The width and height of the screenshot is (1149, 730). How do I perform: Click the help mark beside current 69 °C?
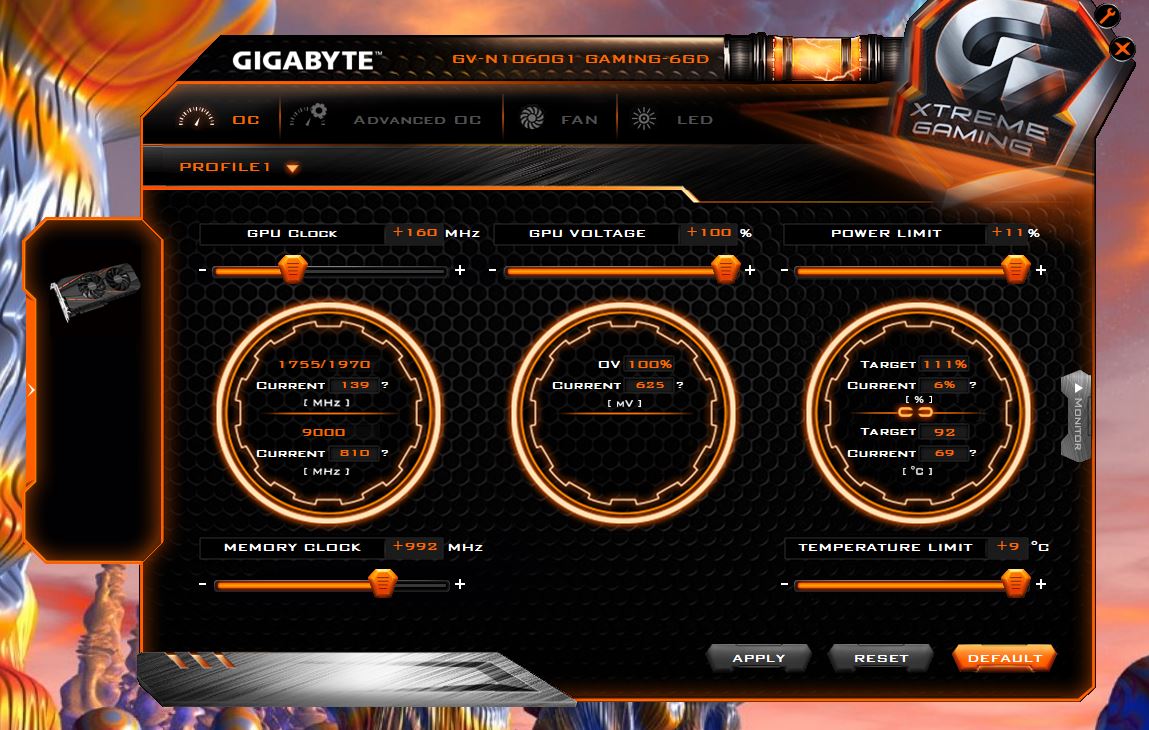(x=972, y=453)
